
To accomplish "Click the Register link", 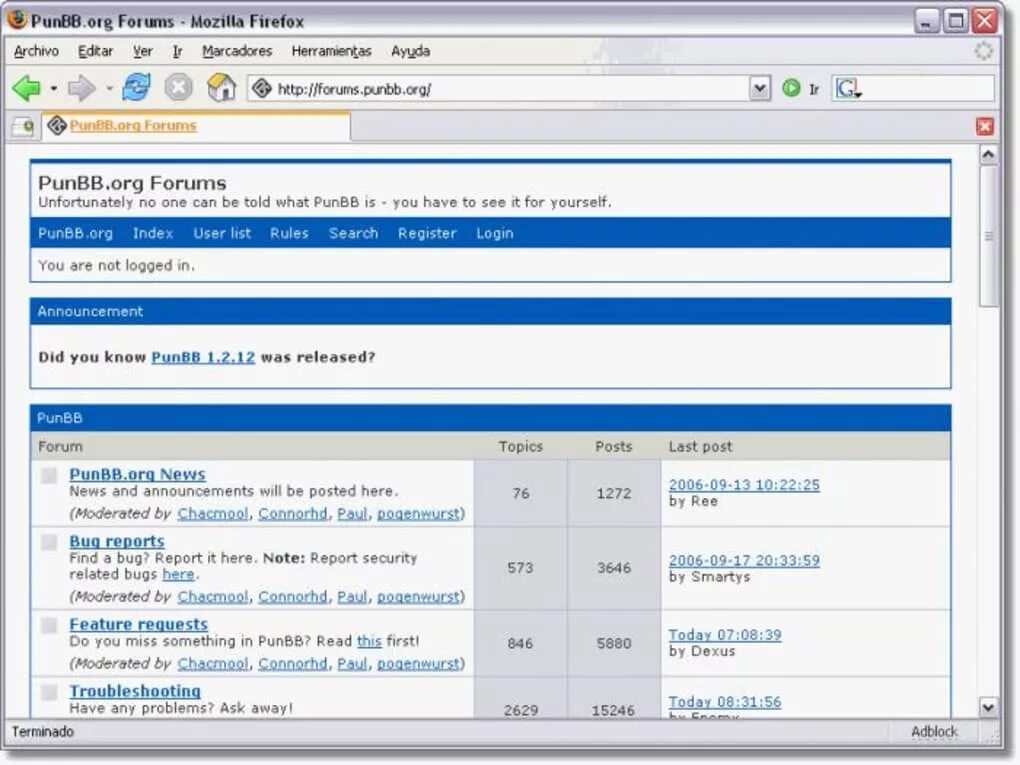I will [x=427, y=233].
